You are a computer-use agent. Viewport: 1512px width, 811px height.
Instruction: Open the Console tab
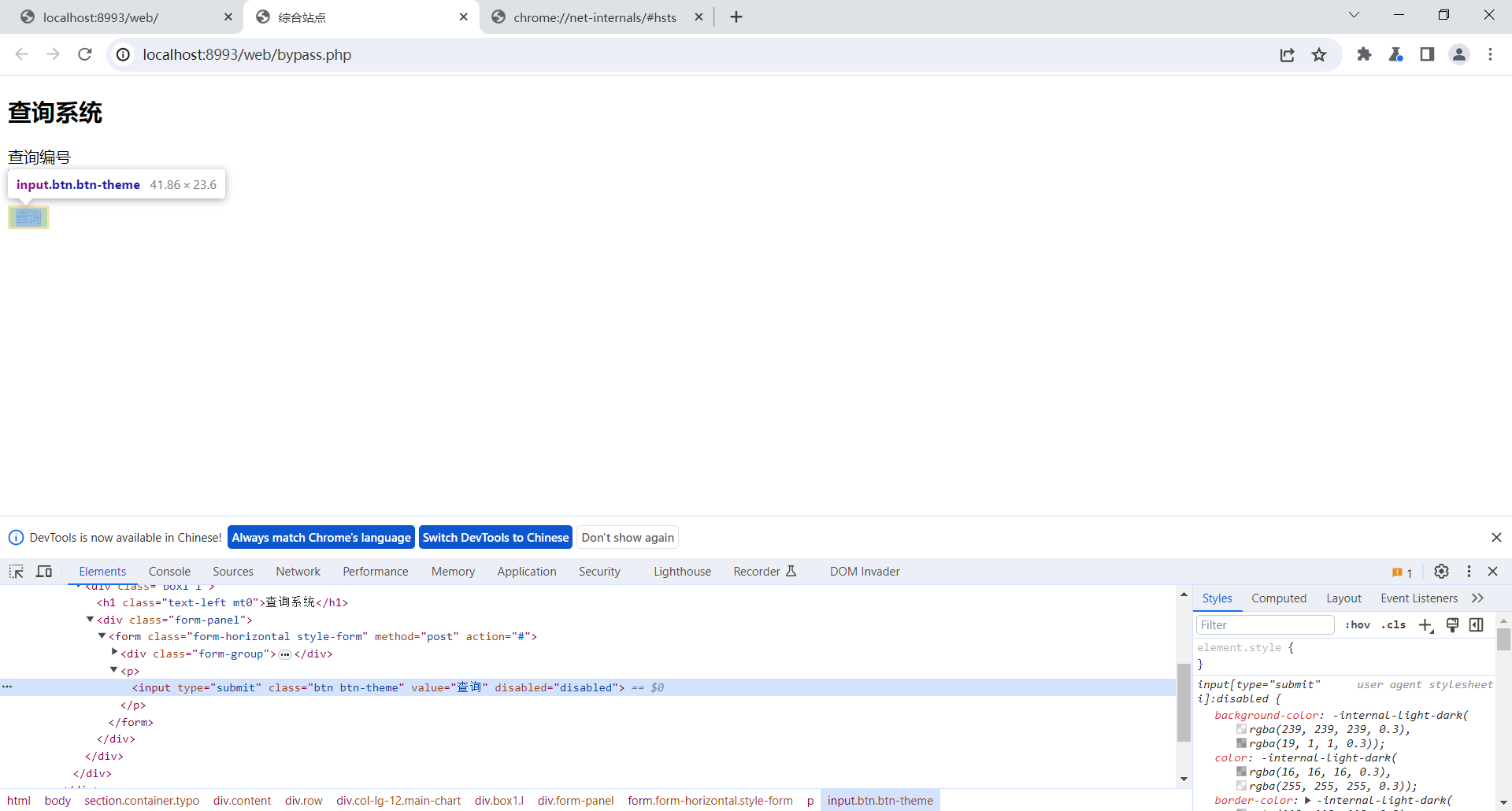pyautogui.click(x=169, y=572)
